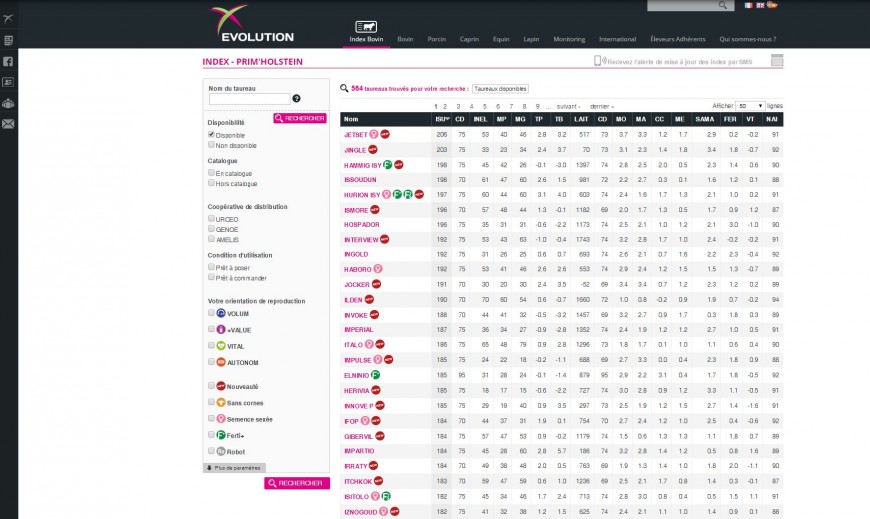Enable the VOLUM orientation checkbox

tap(211, 313)
